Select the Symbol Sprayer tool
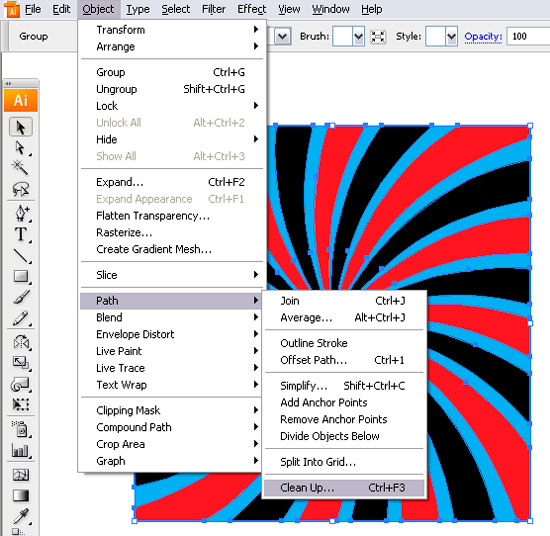 tap(21, 429)
